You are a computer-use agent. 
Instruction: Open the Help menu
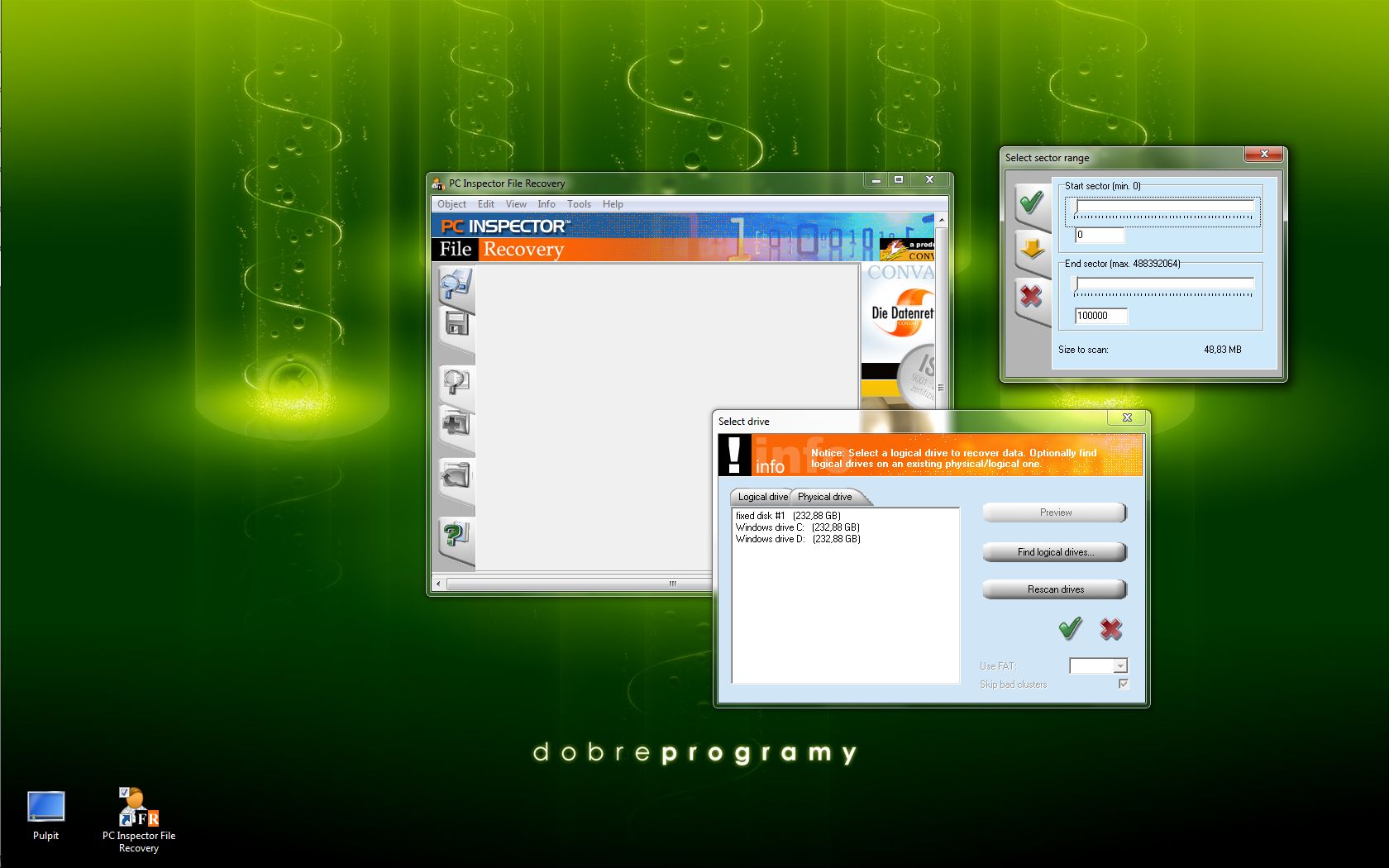click(x=613, y=204)
